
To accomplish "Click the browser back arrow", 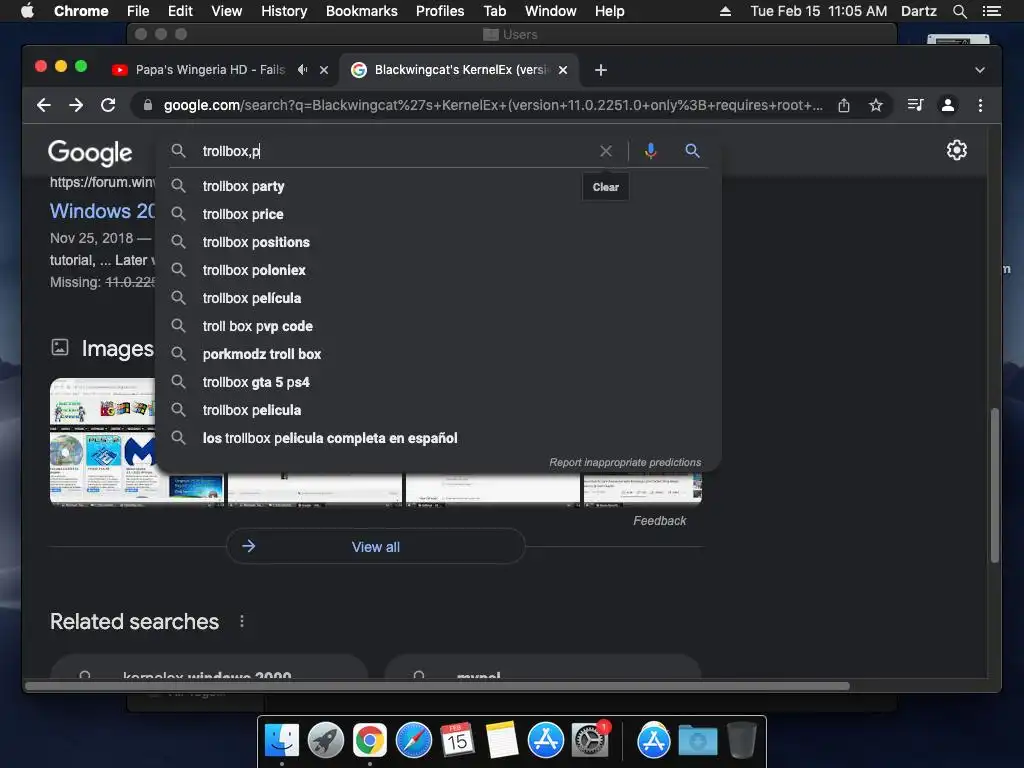I will pos(44,105).
